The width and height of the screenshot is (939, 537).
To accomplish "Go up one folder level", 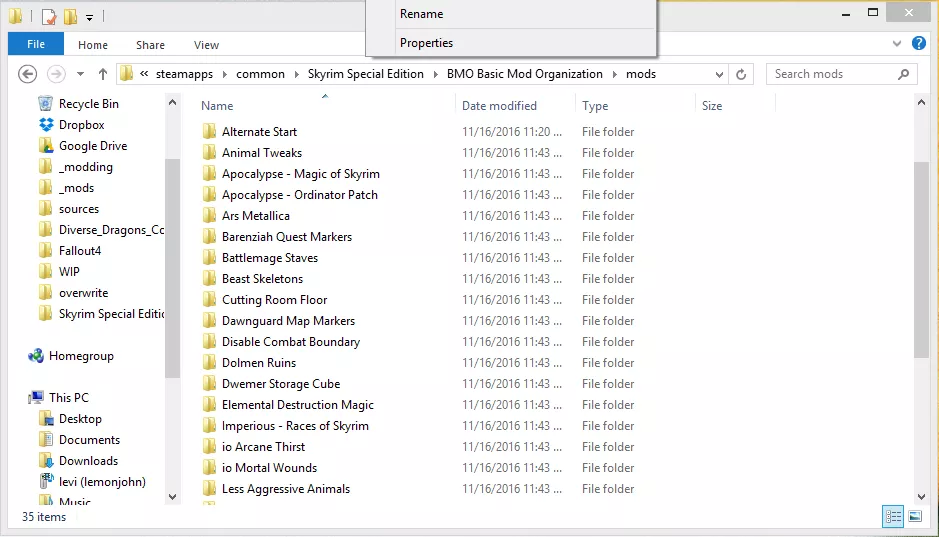I will tap(103, 74).
